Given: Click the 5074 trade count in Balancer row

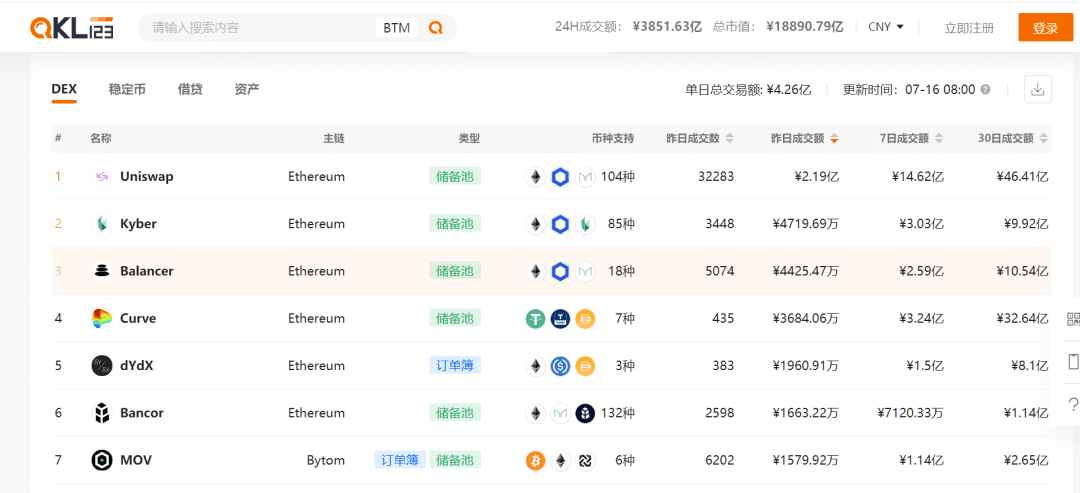Looking at the screenshot, I should [720, 271].
